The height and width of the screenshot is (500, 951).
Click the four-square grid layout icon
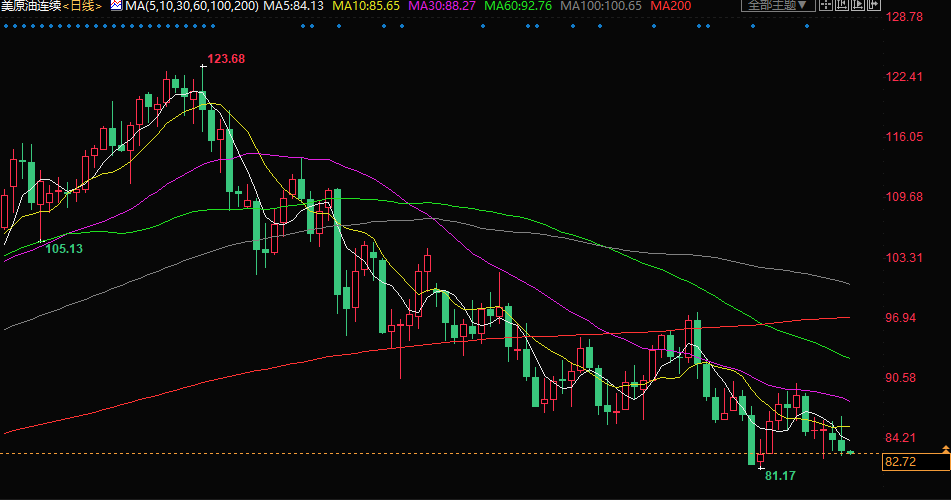pyautogui.click(x=825, y=6)
